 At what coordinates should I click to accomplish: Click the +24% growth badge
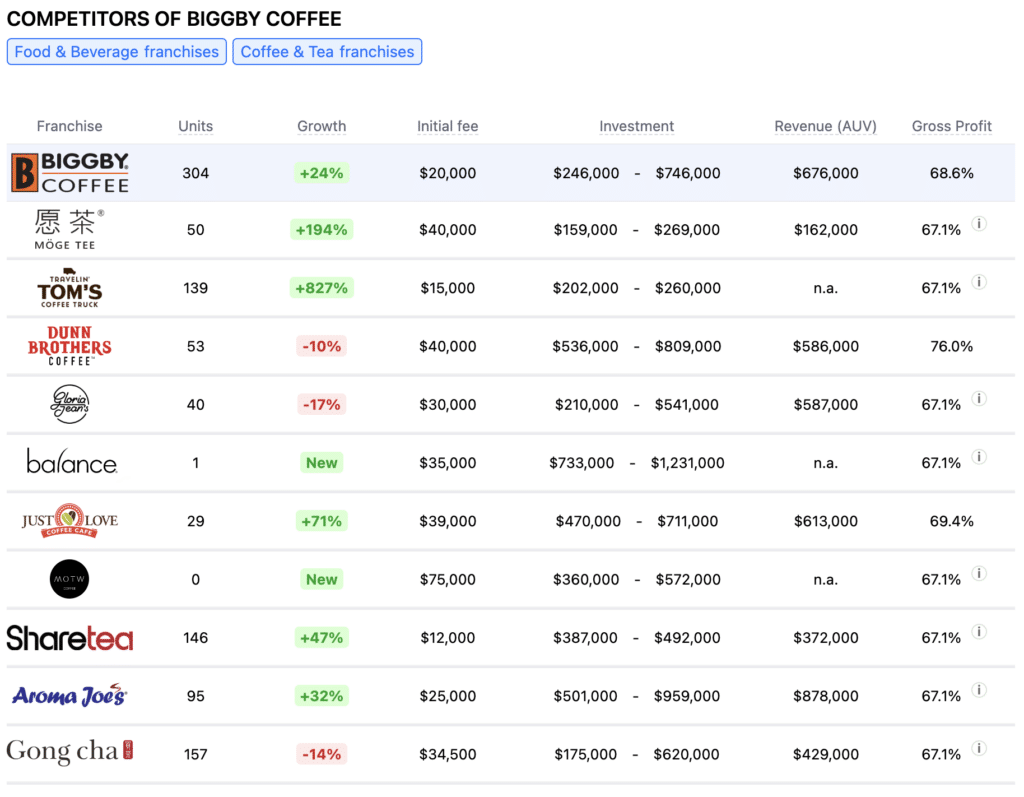[x=321, y=173]
